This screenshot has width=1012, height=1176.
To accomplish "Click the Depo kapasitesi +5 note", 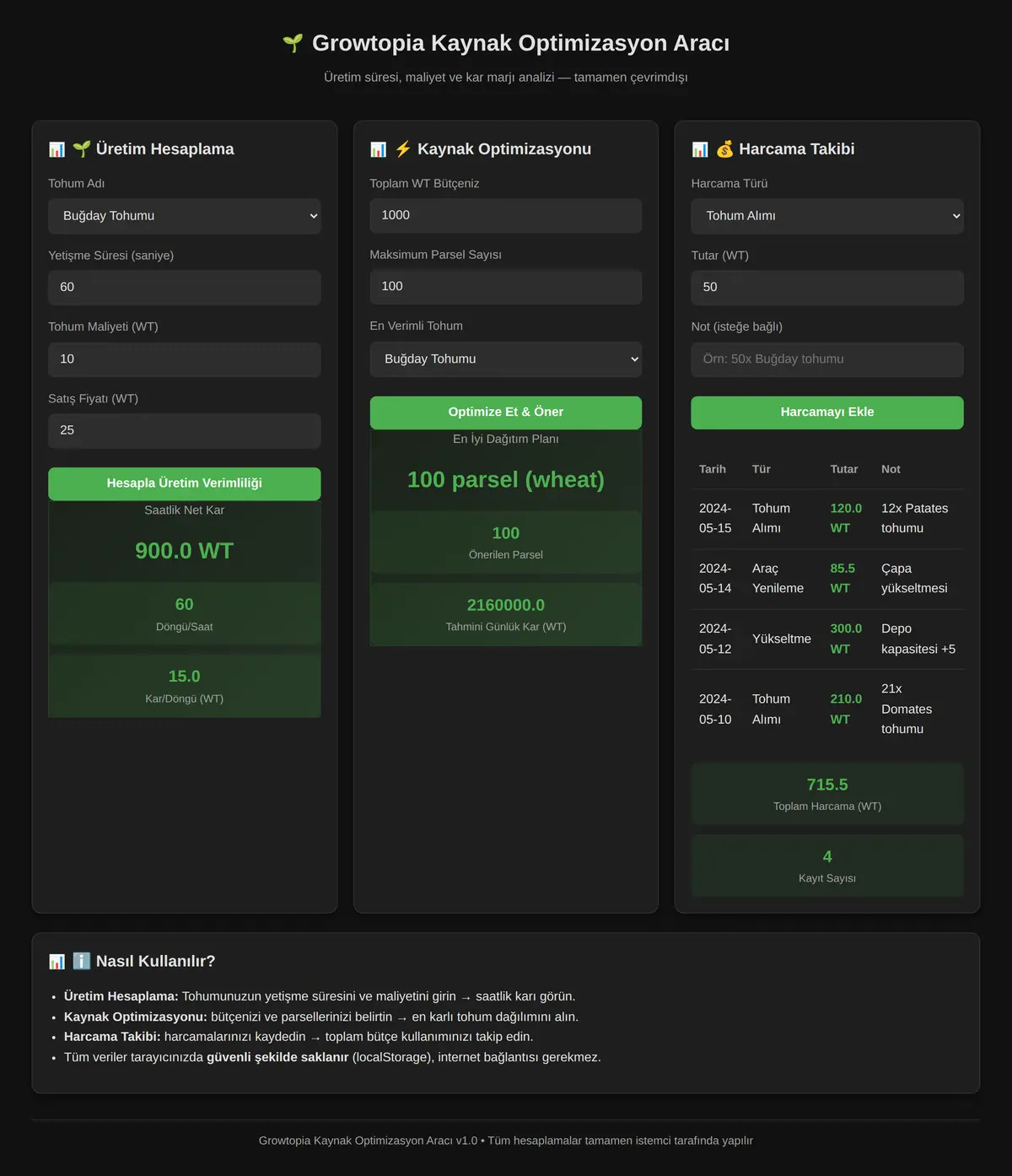I will 918,639.
